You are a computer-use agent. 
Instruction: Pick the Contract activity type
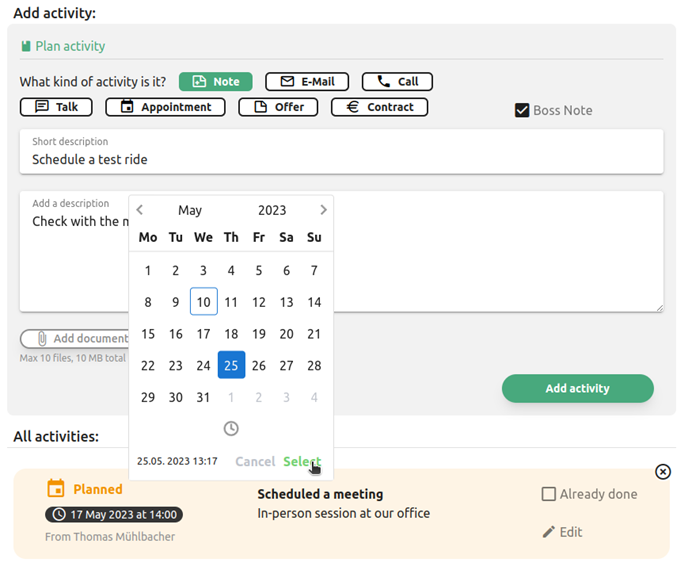pyautogui.click(x=380, y=107)
